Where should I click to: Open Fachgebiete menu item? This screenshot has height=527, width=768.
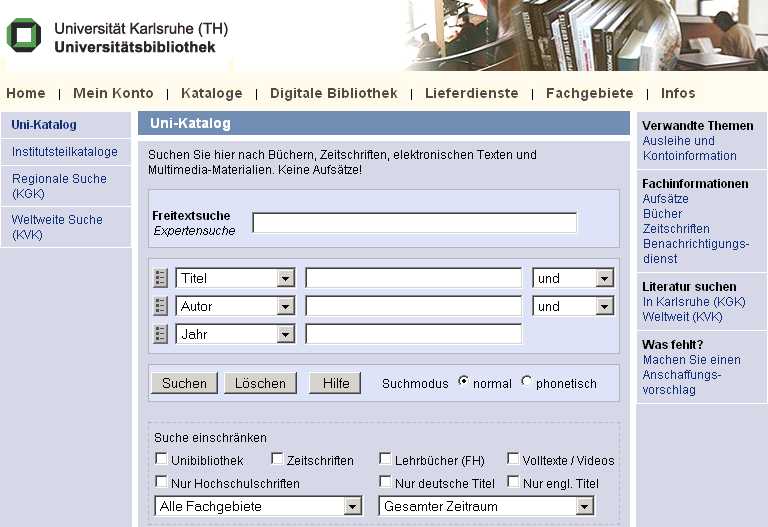(x=590, y=93)
